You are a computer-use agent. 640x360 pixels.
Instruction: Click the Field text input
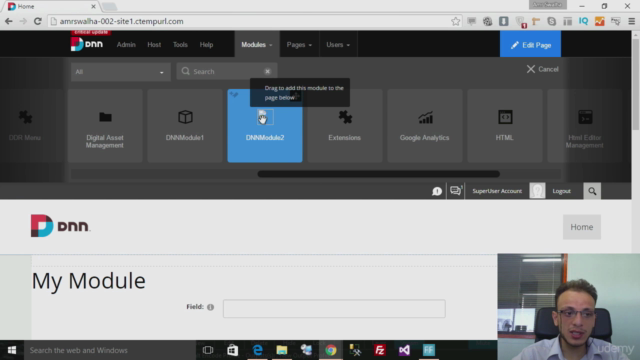pyautogui.click(x=334, y=309)
